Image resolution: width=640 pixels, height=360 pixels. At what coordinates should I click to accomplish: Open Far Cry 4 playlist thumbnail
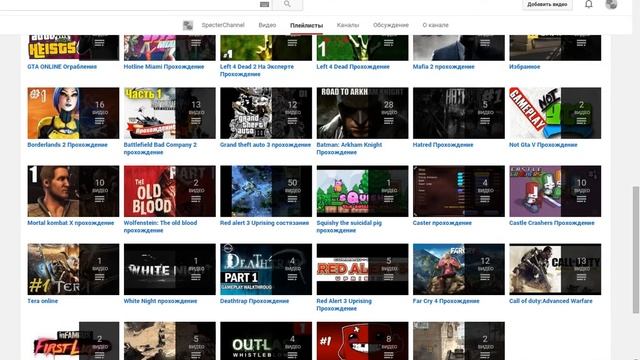pyautogui.click(x=459, y=269)
